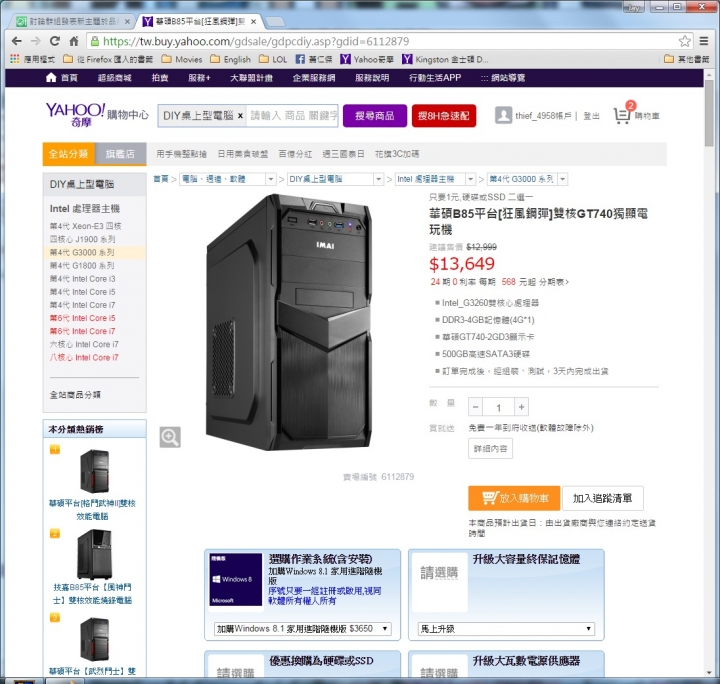Zoom product image with magnifier icon
The image size is (720, 684).
coord(170,437)
